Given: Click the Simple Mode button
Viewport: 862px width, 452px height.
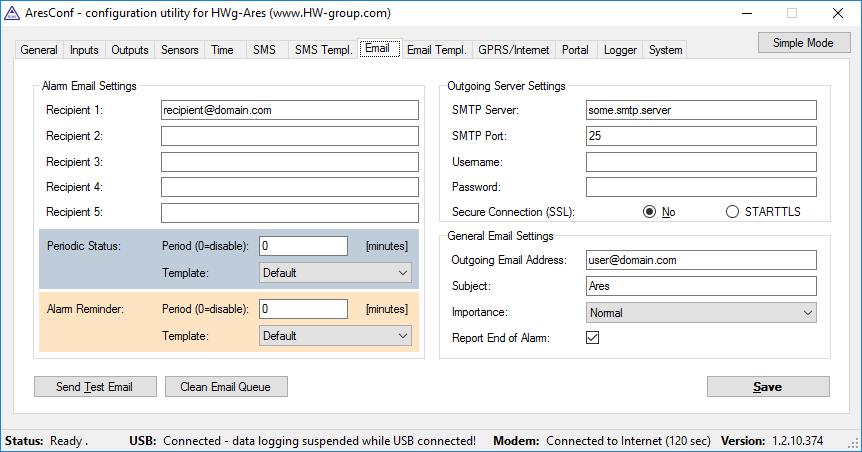Looking at the screenshot, I should point(804,43).
